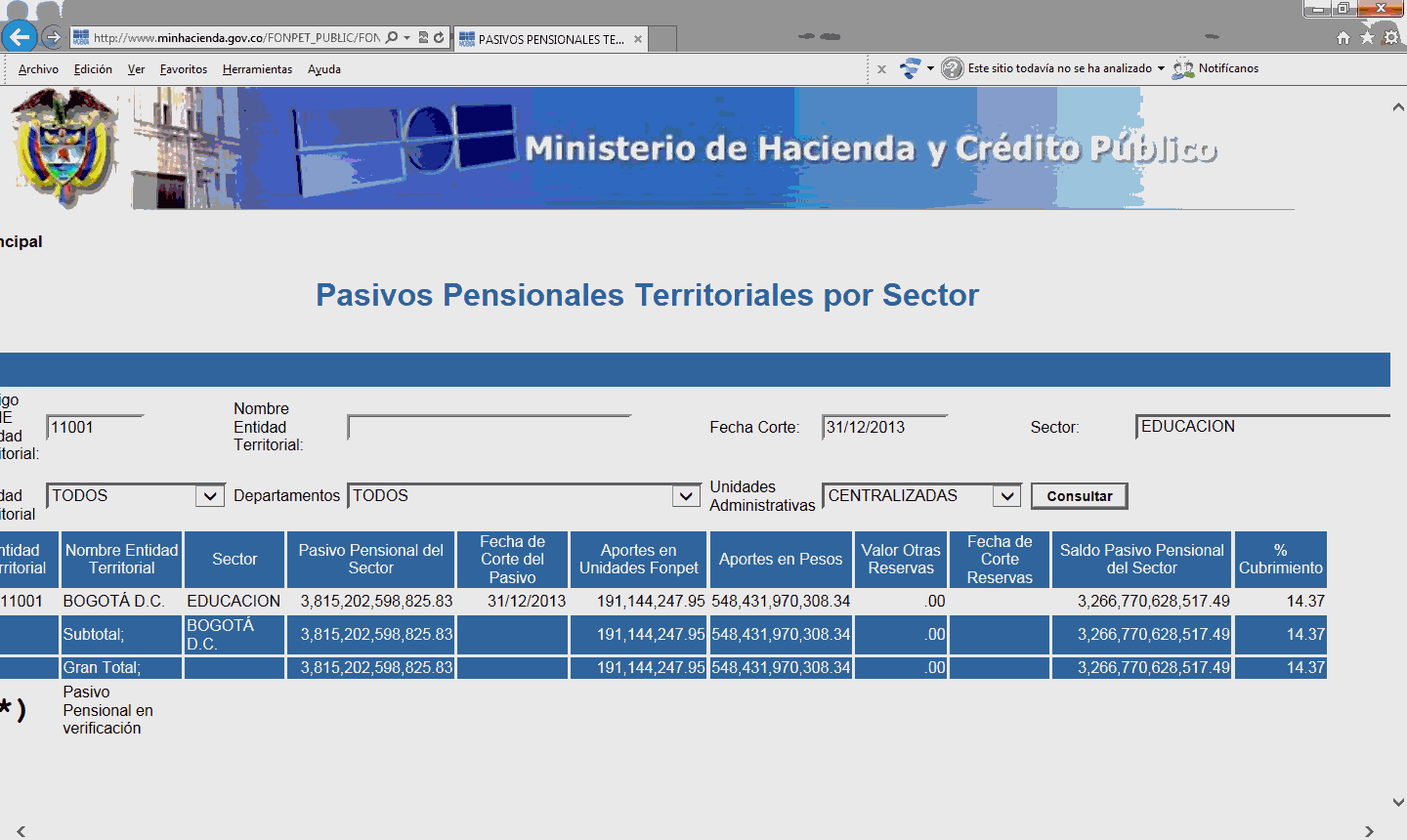Click the browser Forward arrow button
The height and width of the screenshot is (840, 1407).
pyautogui.click(x=53, y=38)
